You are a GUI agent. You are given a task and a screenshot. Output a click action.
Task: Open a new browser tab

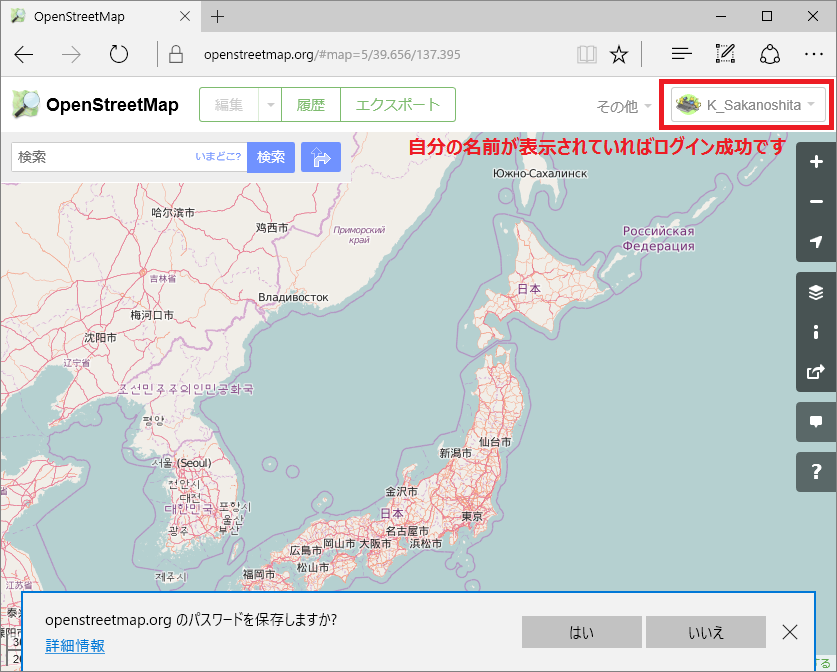click(x=218, y=17)
